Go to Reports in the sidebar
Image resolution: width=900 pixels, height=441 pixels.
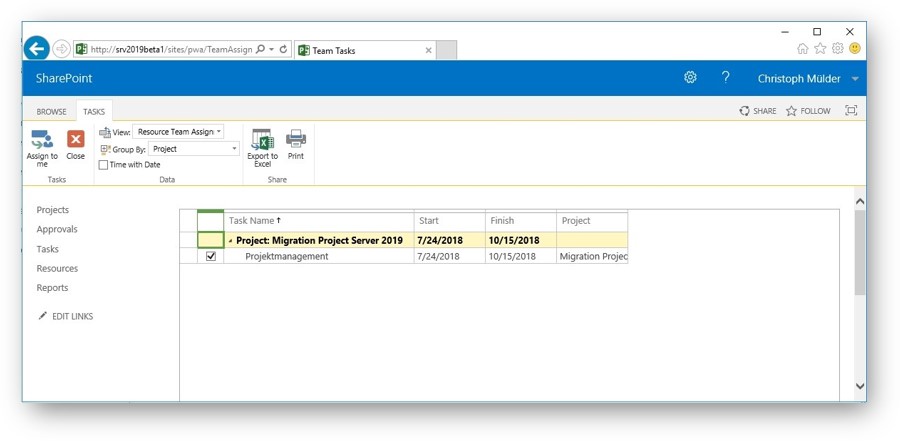point(52,288)
